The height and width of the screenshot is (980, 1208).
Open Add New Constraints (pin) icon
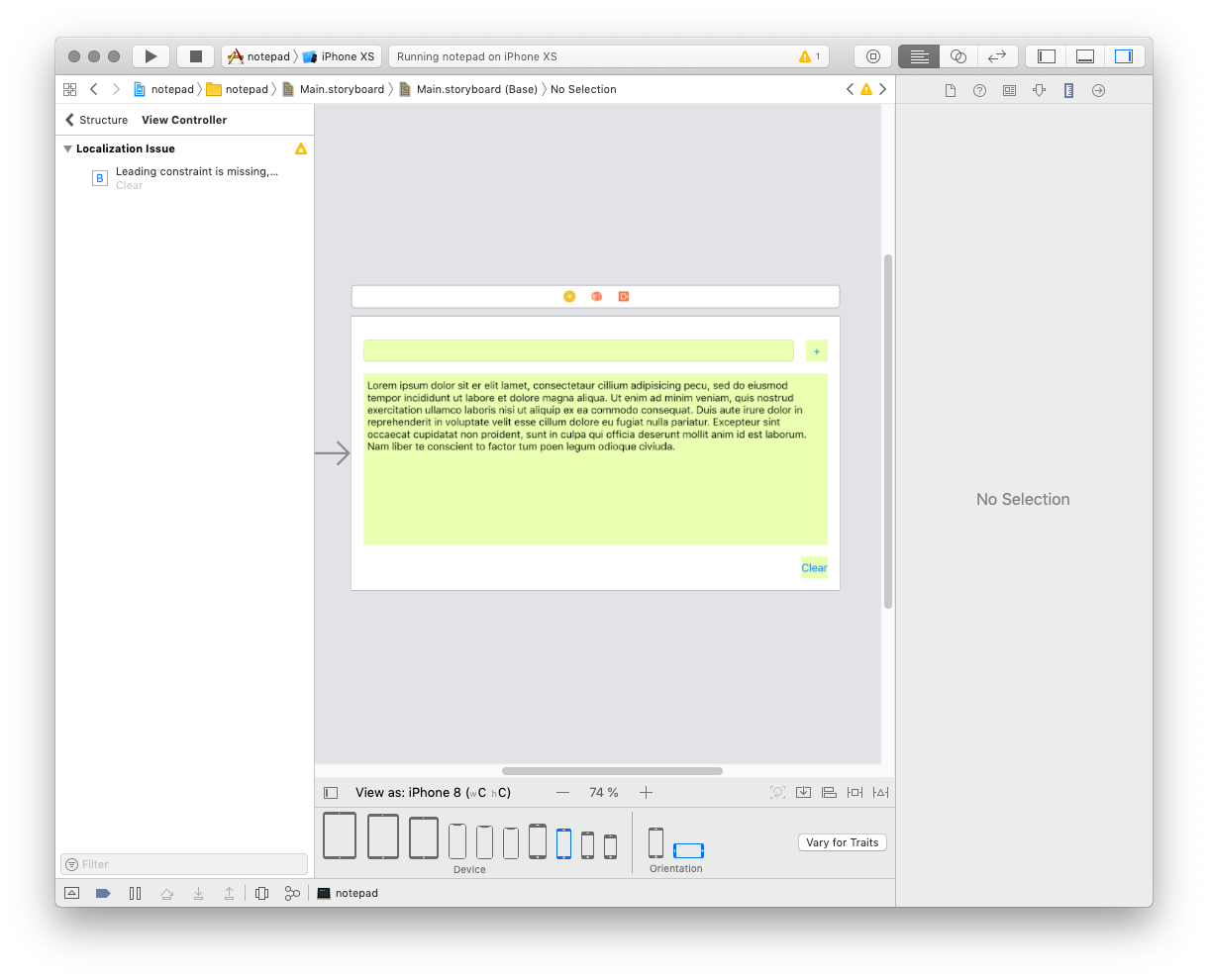coord(856,792)
